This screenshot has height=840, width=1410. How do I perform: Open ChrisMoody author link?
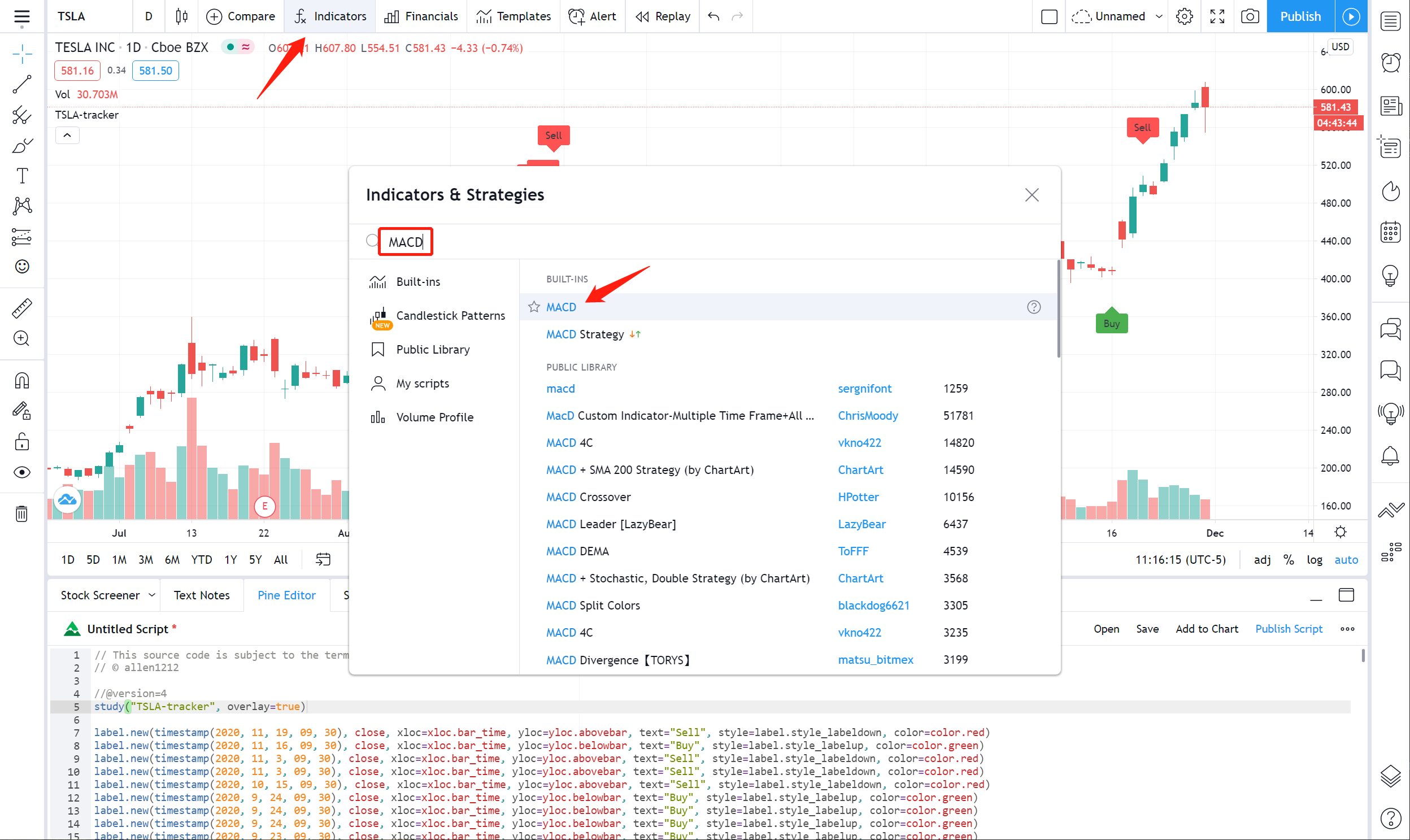point(868,415)
